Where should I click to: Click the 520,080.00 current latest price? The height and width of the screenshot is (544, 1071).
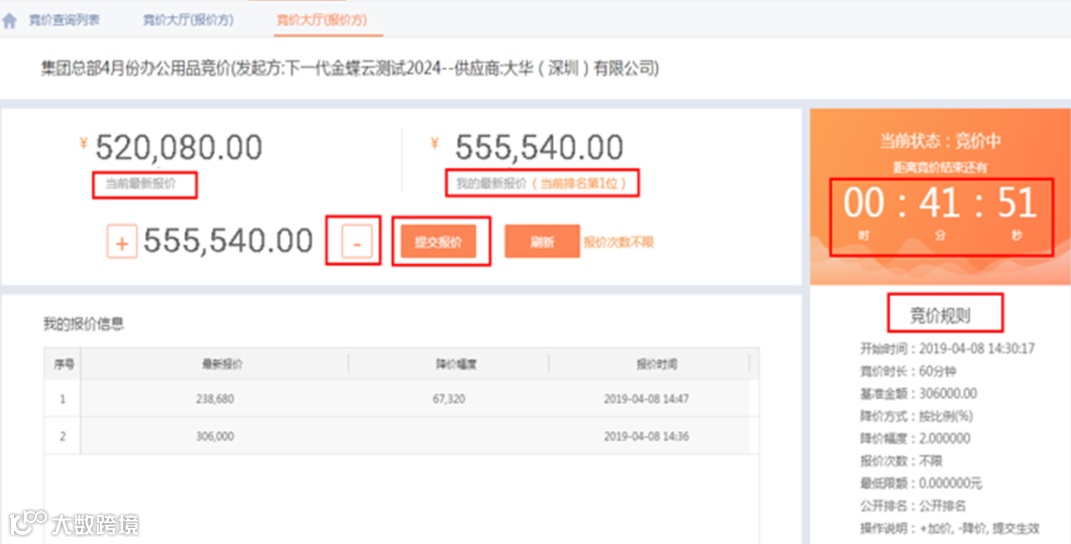pos(179,148)
